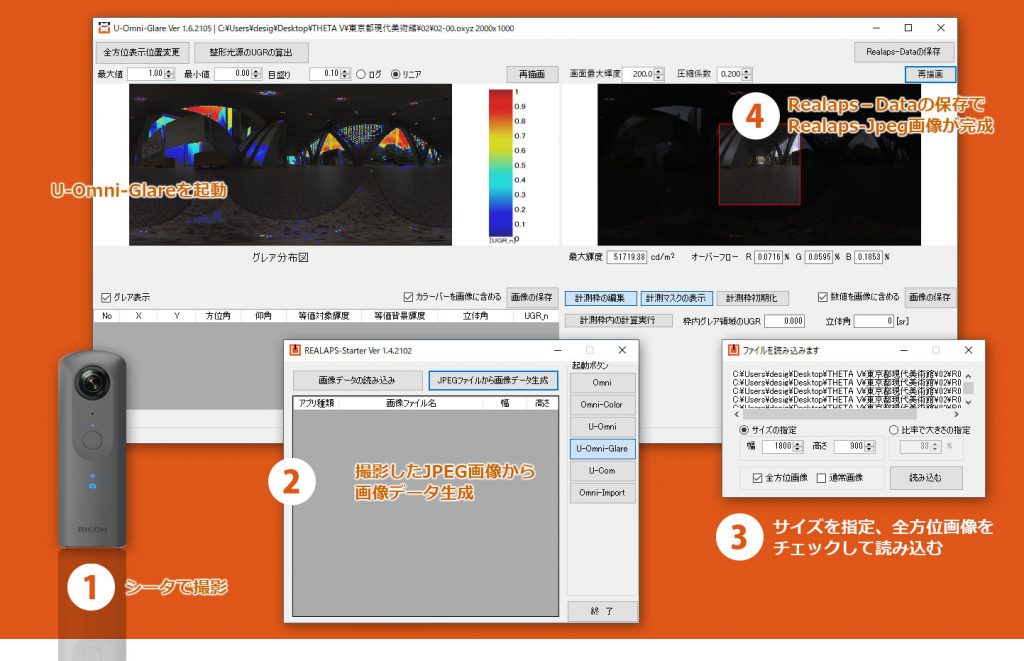1024x661 pixels.
Task: Click the 終了 button in REALAPS-Starter
Action: tap(602, 611)
